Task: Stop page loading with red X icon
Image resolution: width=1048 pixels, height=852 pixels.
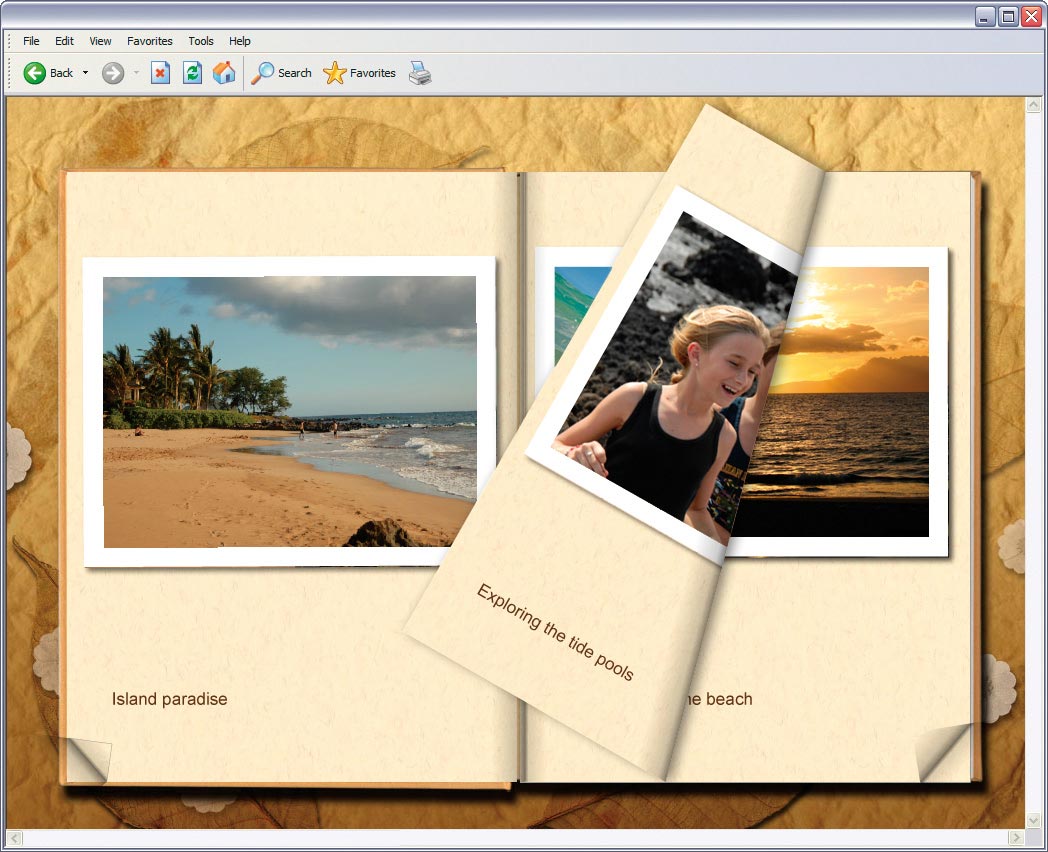Action: [160, 73]
